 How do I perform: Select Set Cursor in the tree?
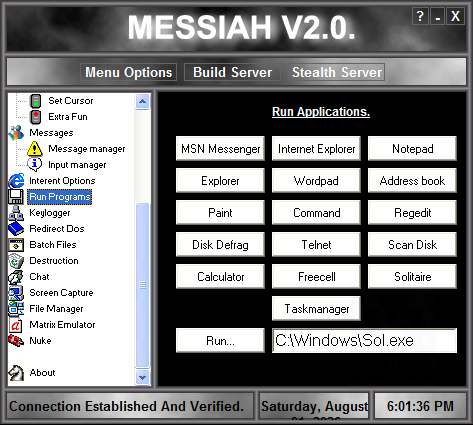[71, 101]
